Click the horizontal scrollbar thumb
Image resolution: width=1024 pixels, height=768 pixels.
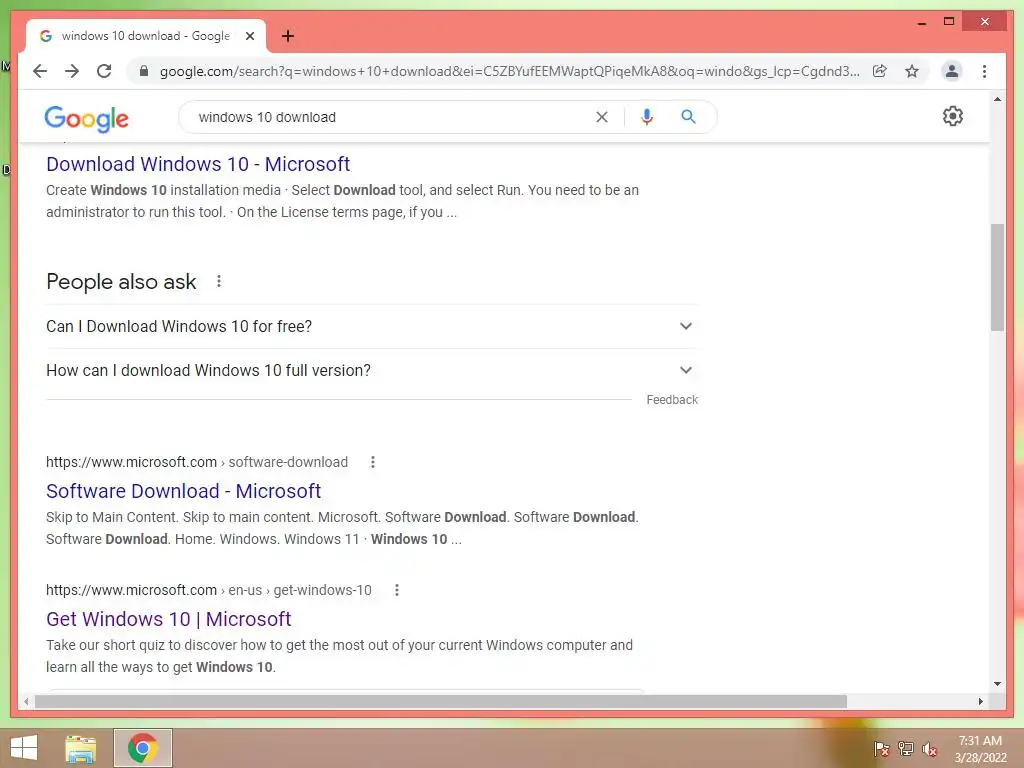[x=441, y=701]
